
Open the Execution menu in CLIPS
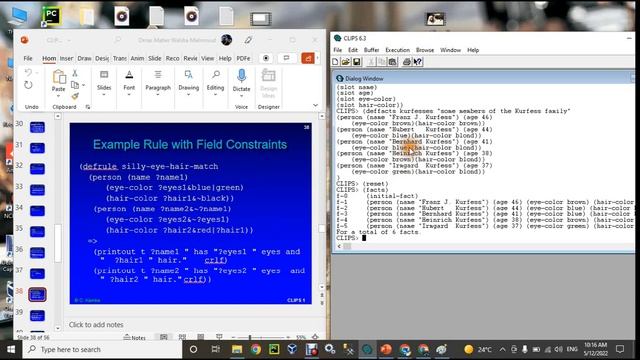coord(398,50)
